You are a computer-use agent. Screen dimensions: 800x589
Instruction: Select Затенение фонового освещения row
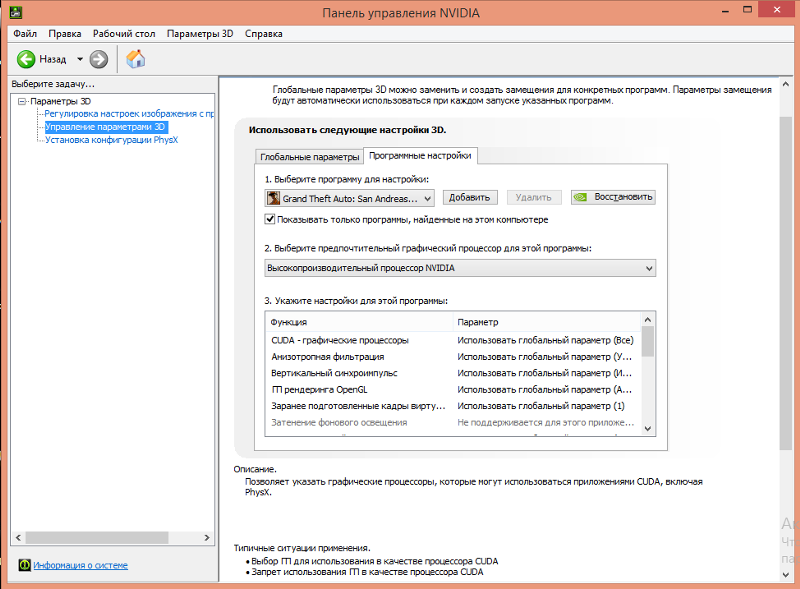tap(453, 423)
